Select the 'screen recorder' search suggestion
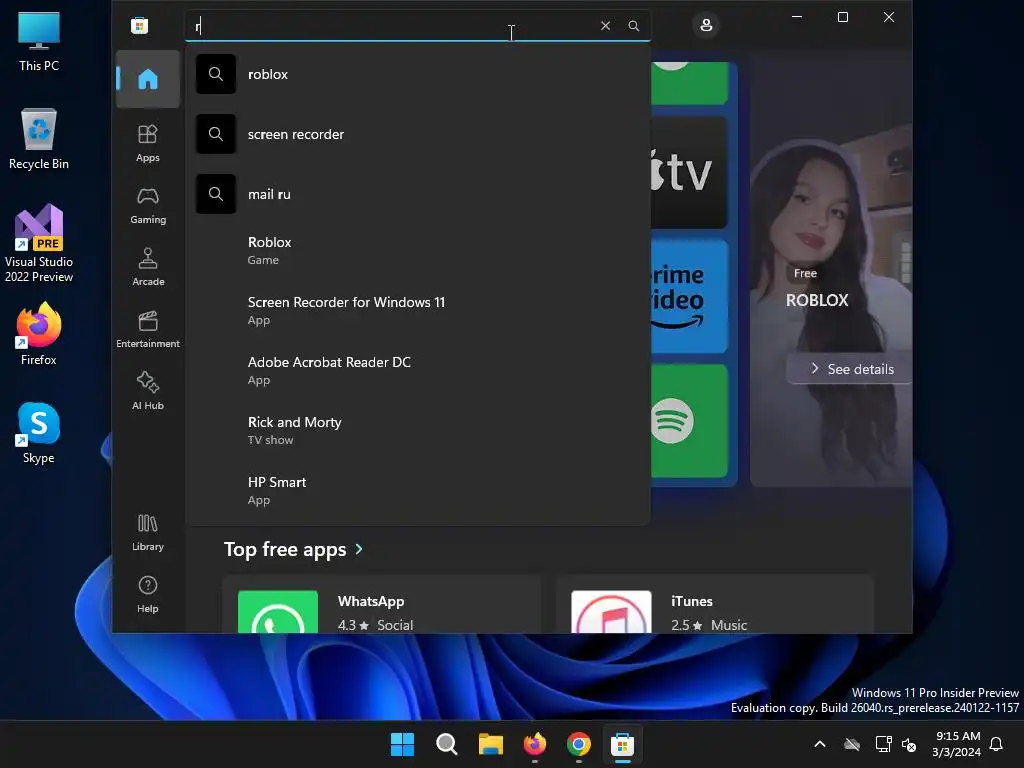This screenshot has height=768, width=1024. tap(418, 134)
